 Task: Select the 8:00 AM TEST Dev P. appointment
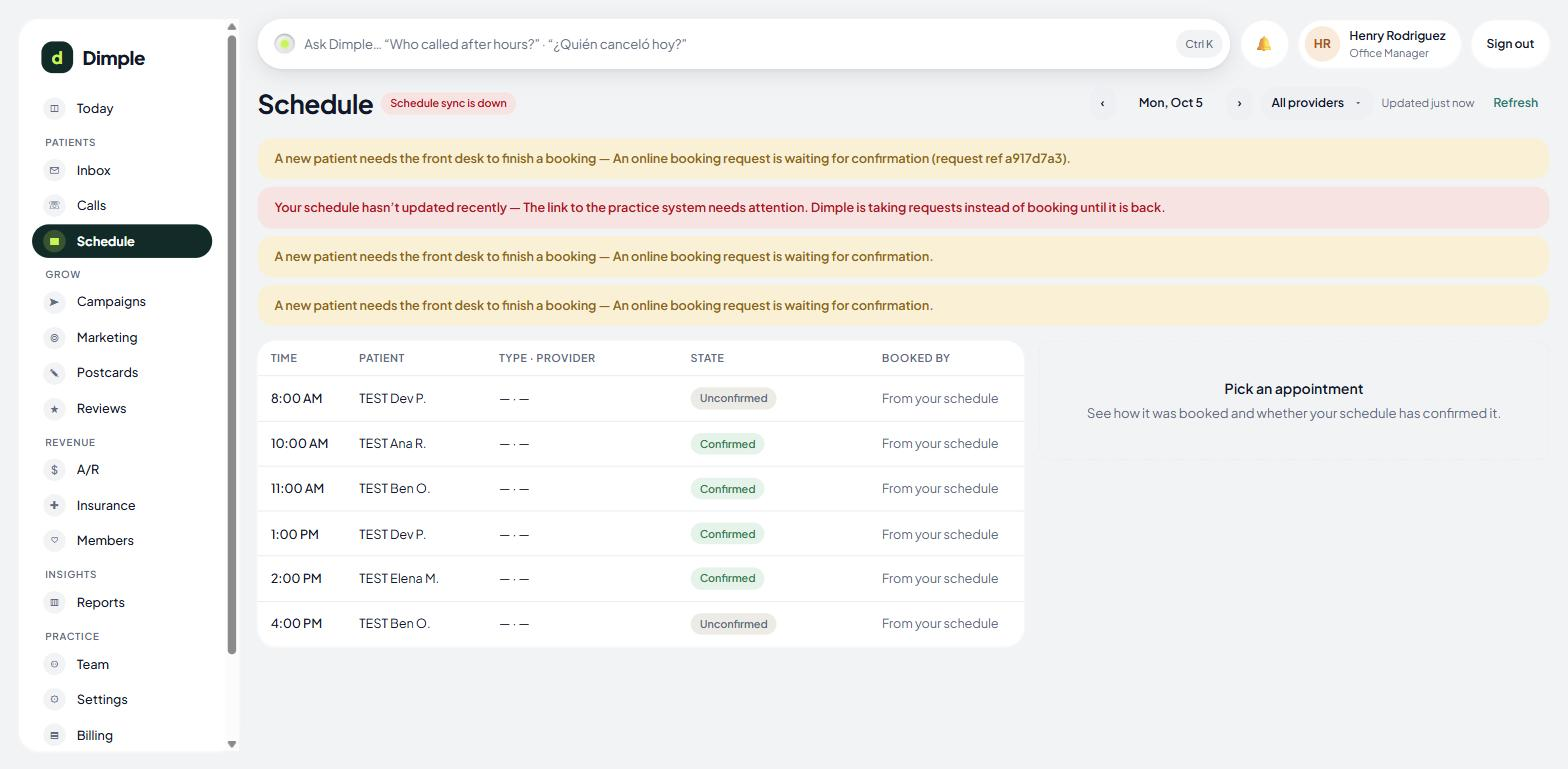pyautogui.click(x=641, y=399)
